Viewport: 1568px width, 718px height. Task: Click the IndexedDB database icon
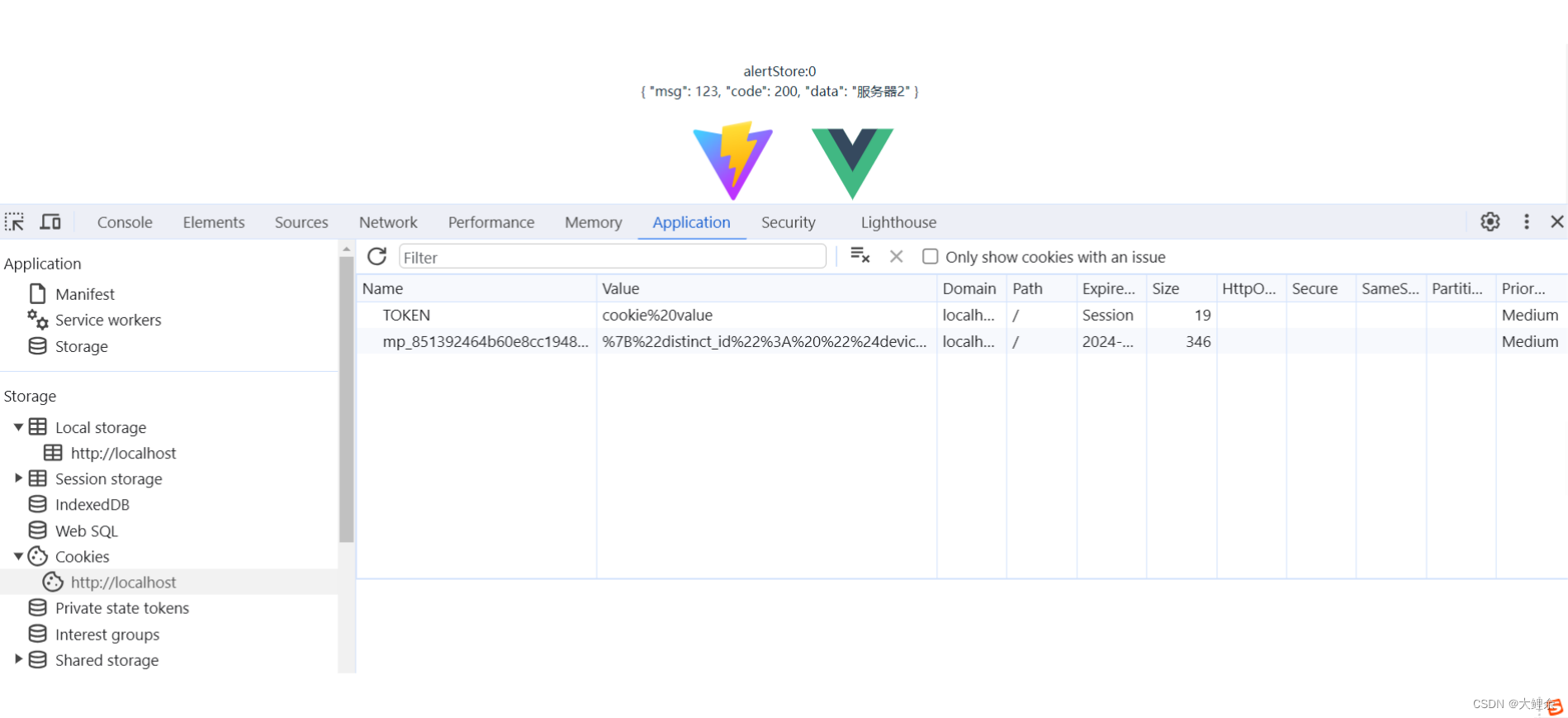point(37,504)
